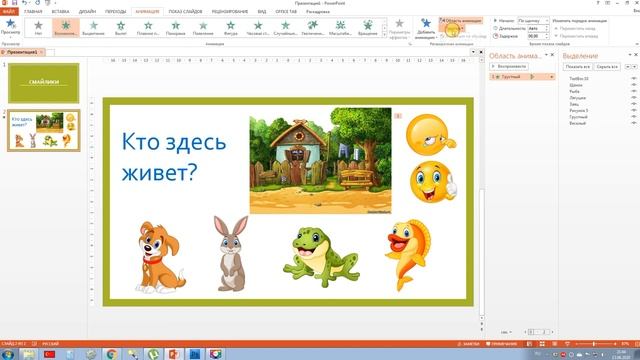This screenshot has width=640, height=360.
Task: Click the Redo icon in quick access toolbar
Action: (38, 3)
